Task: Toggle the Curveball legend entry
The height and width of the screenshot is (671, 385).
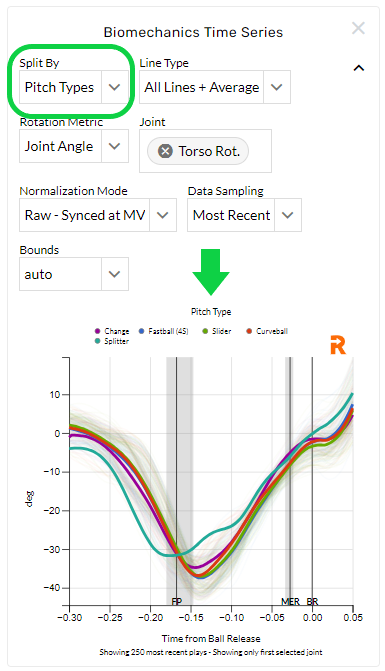Action: [267, 331]
